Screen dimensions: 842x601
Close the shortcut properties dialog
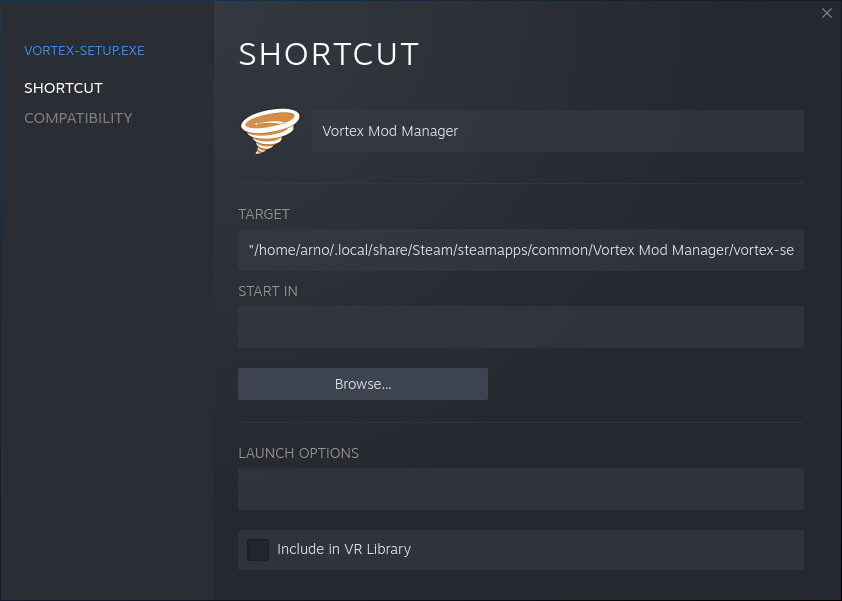point(827,13)
